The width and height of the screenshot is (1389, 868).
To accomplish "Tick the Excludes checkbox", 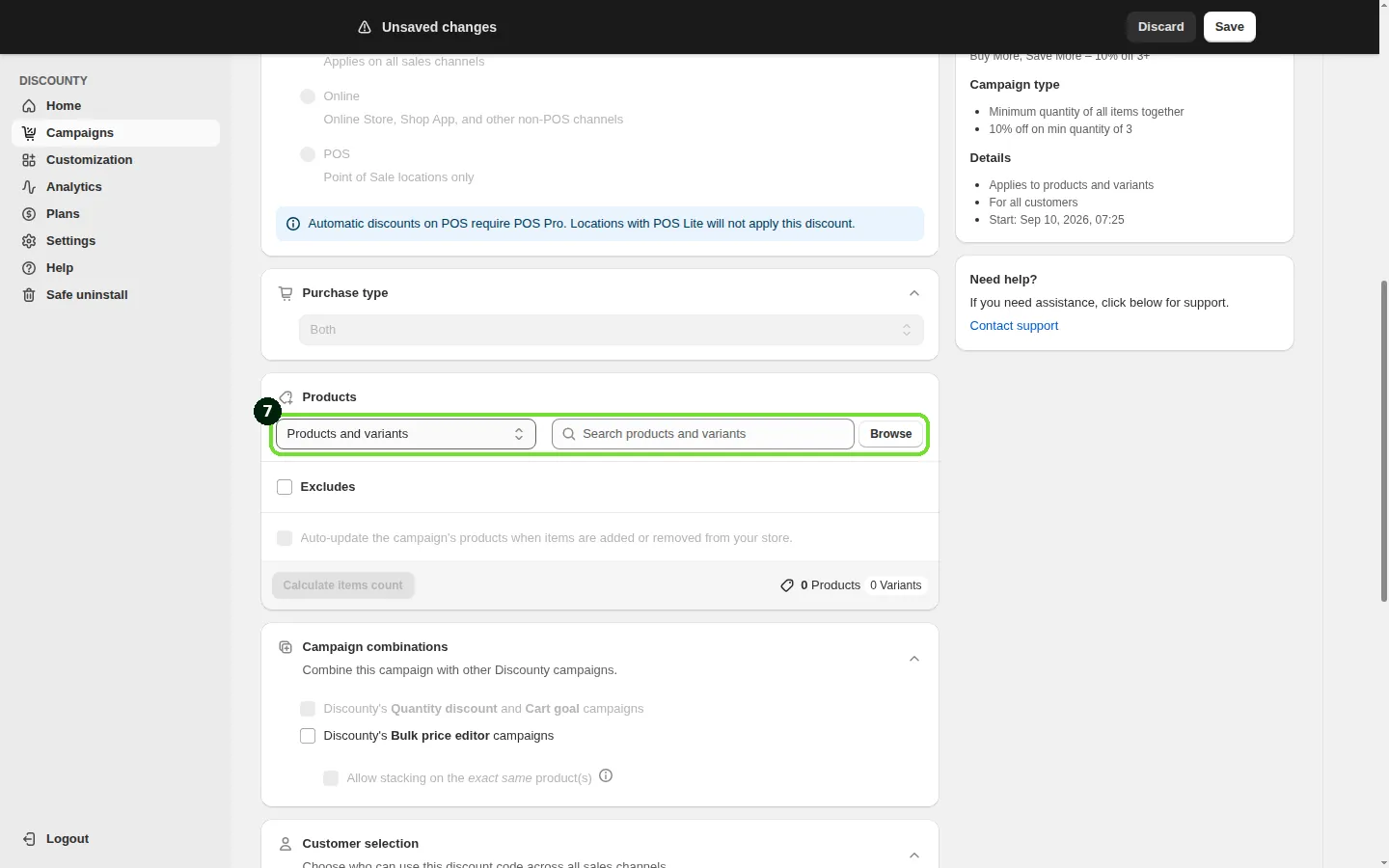I will (x=285, y=487).
